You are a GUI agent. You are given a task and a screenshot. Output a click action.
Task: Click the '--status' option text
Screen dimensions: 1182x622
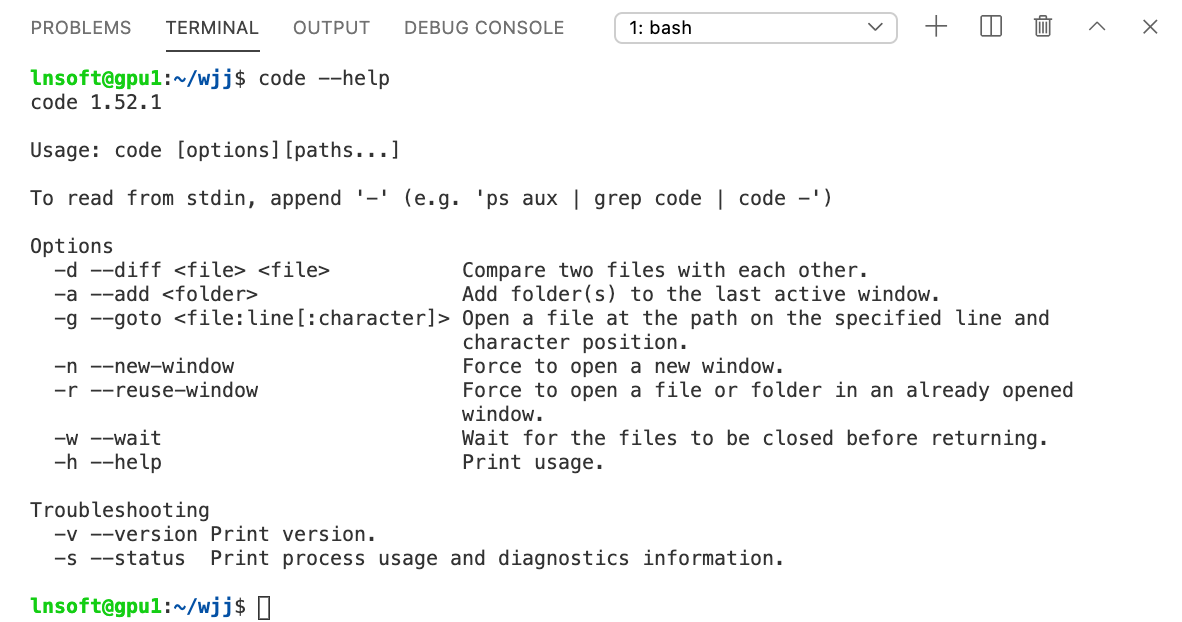[x=138, y=558]
